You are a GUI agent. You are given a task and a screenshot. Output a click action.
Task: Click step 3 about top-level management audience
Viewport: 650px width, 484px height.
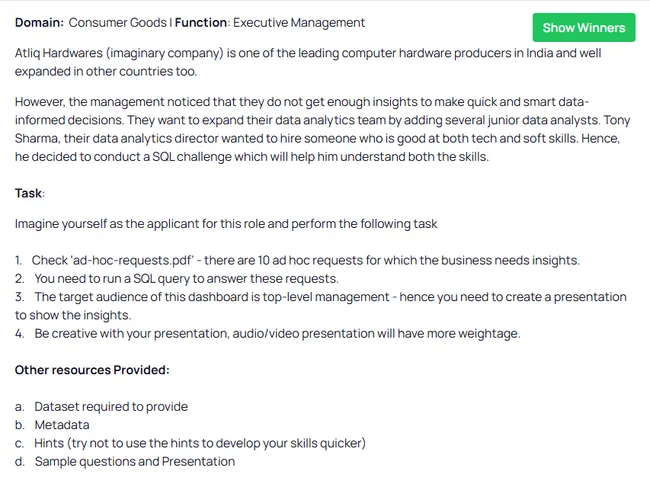click(321, 306)
